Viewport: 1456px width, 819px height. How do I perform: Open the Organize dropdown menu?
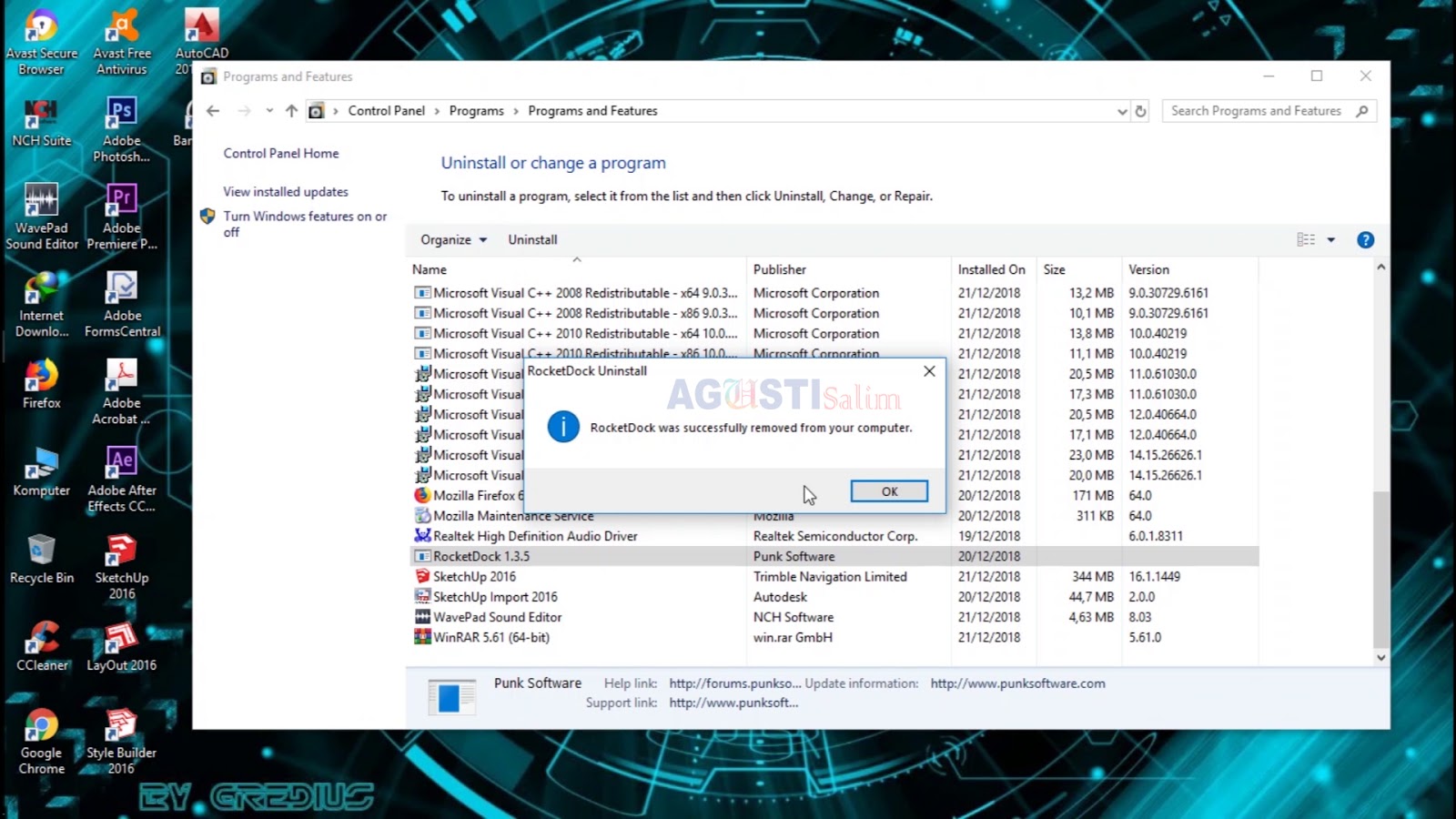453,240
